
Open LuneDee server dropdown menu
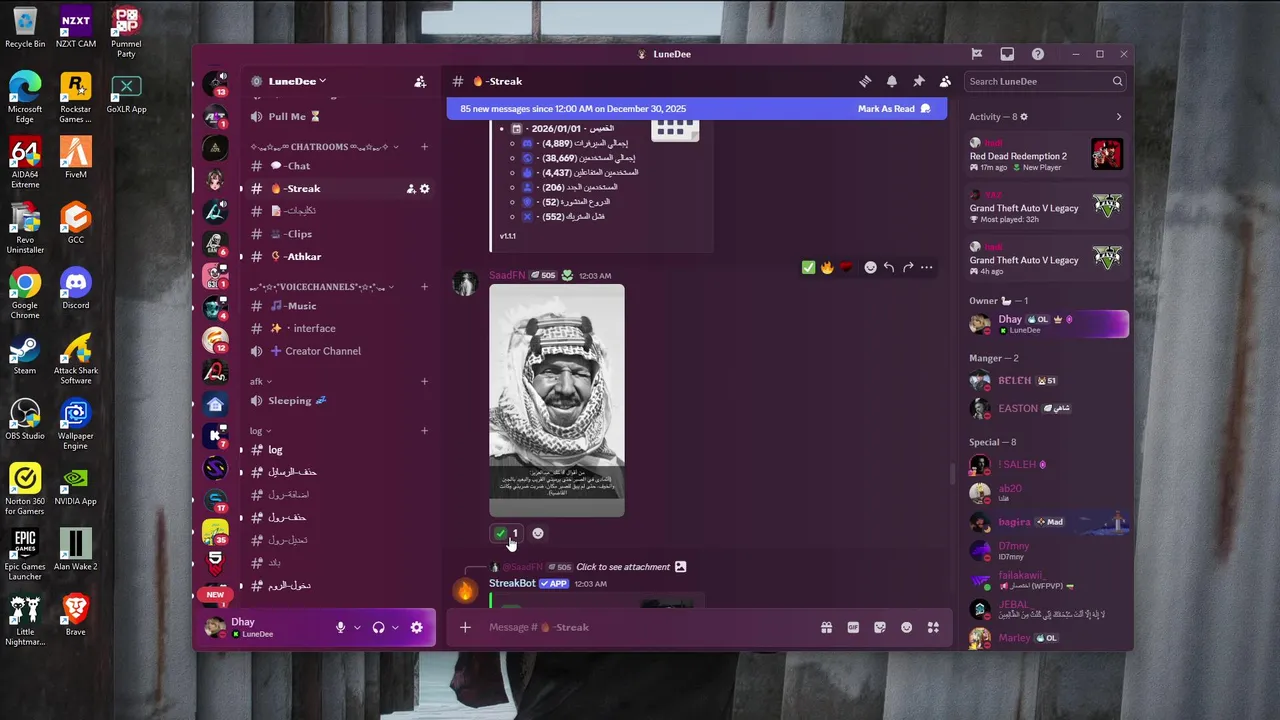point(297,82)
